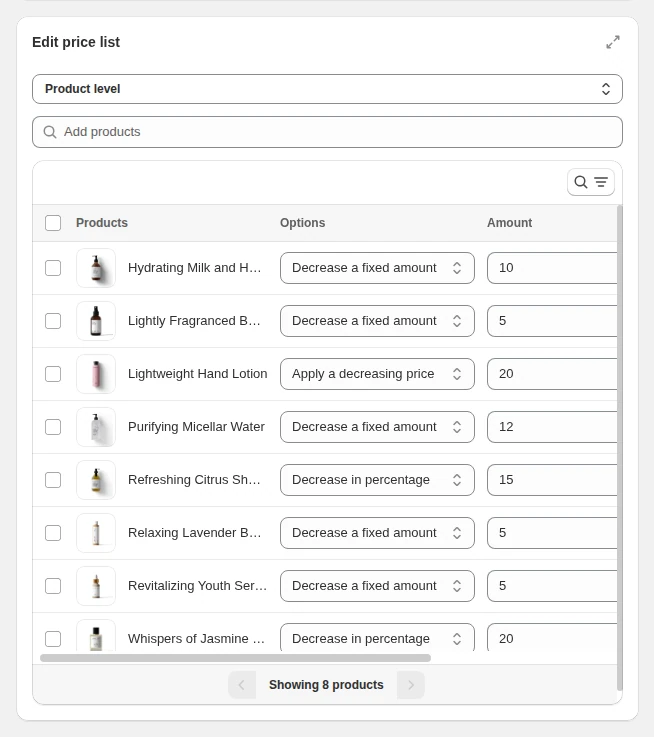
Task: Click the Revitalizing Youth Serum thumbnail
Action: [x=96, y=586]
